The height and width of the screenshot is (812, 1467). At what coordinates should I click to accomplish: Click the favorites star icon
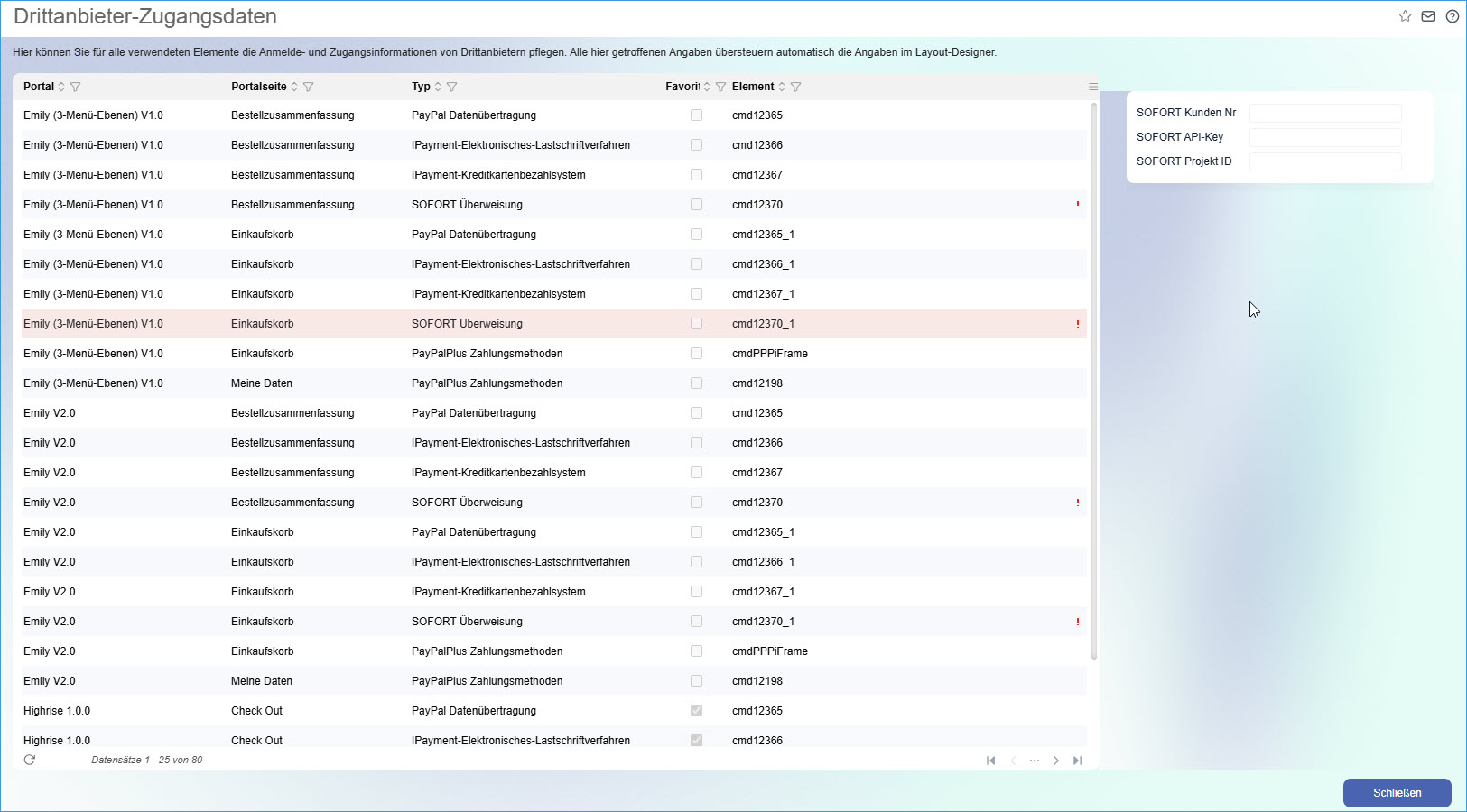click(x=1405, y=16)
